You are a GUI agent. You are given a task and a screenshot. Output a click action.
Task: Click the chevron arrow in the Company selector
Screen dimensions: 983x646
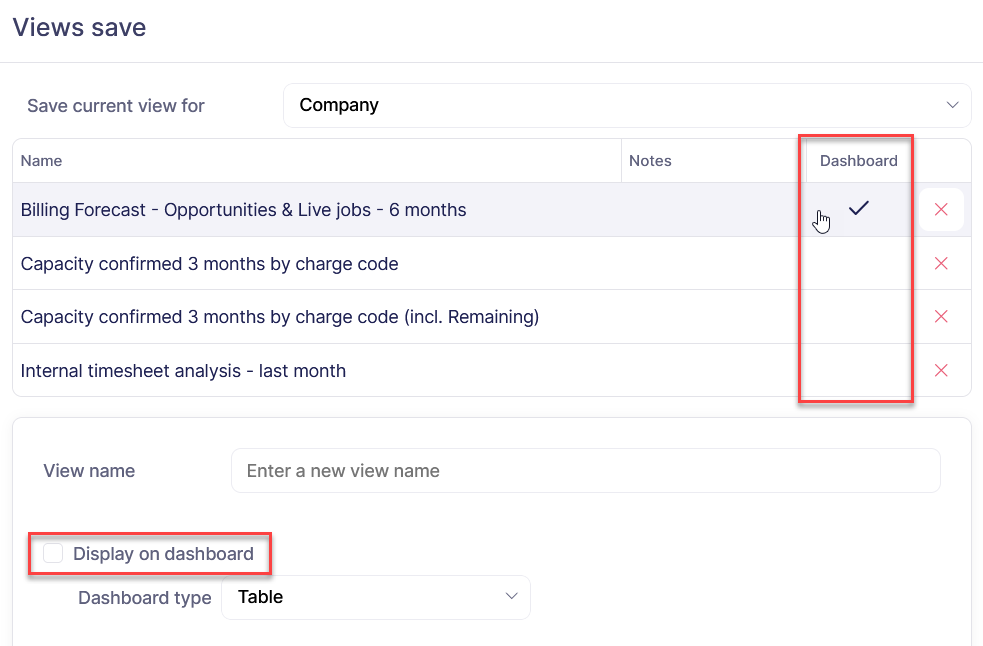952,105
